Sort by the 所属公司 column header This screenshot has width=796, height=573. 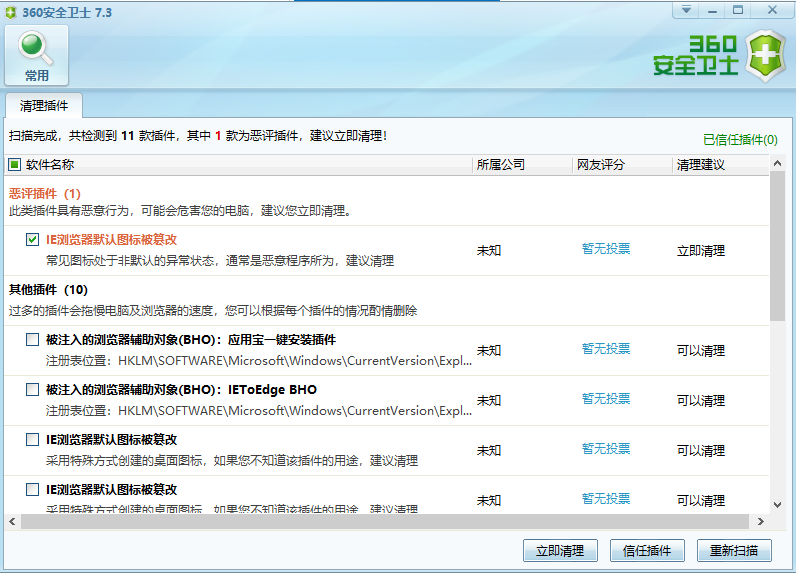500,165
